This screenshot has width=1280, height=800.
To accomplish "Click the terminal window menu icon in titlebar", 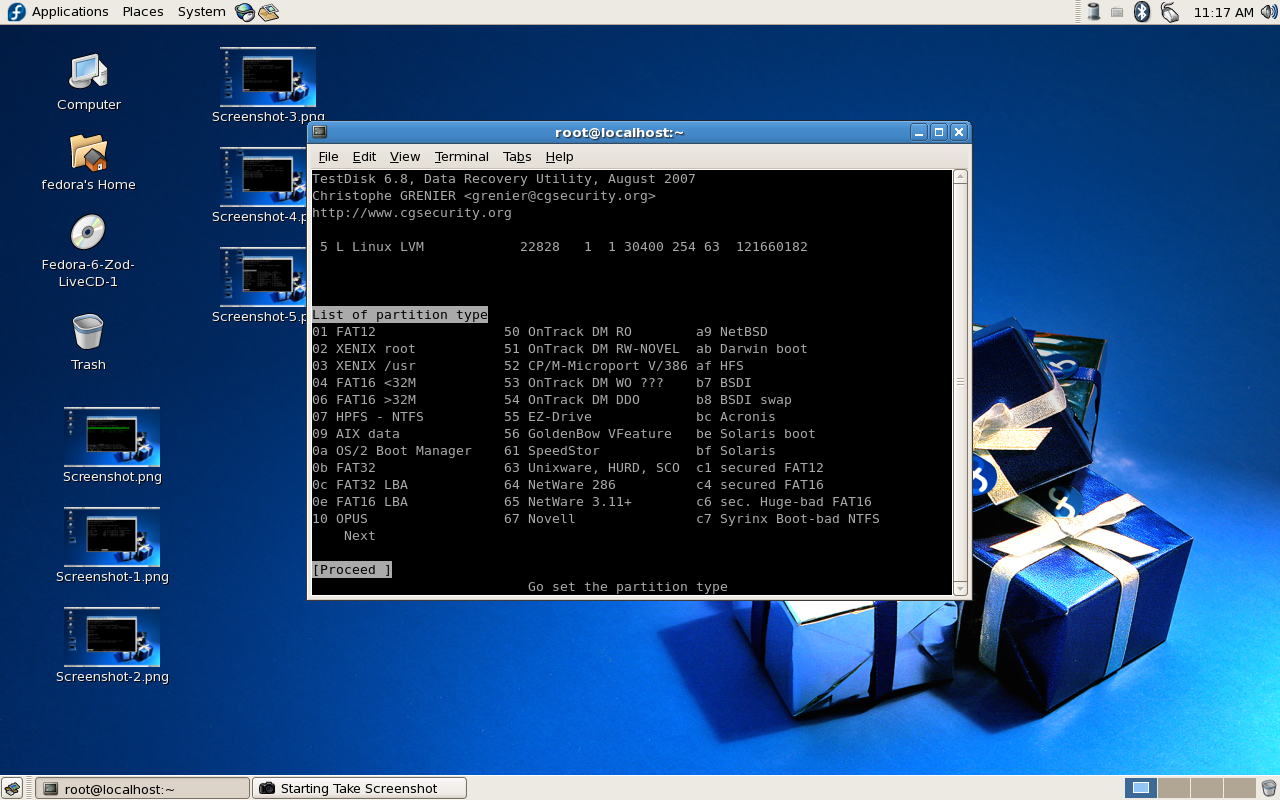I will 320,132.
